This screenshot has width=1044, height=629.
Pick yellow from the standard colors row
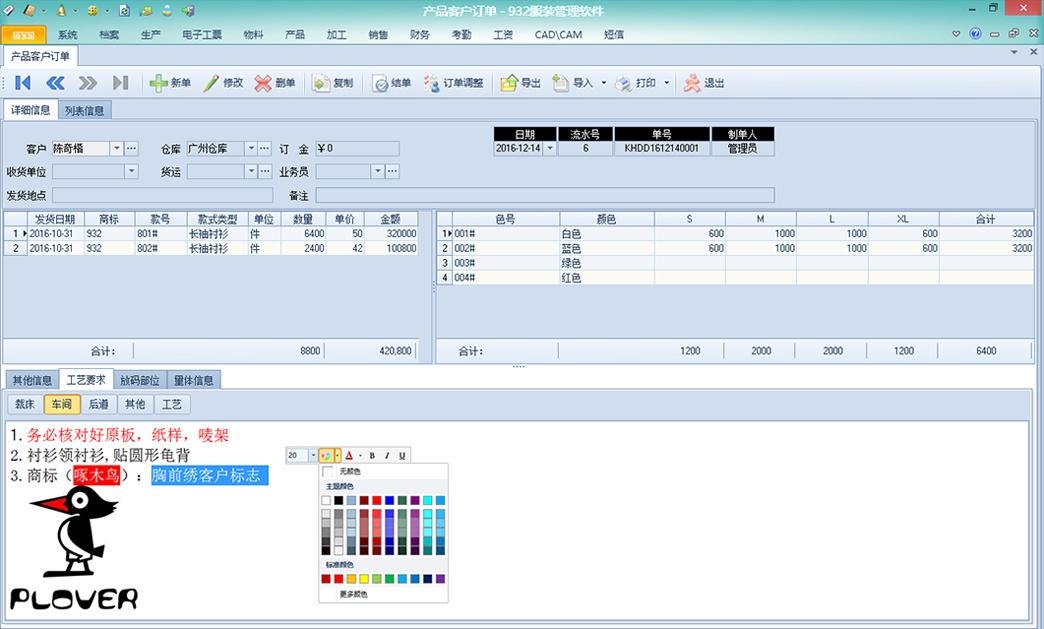pos(364,579)
